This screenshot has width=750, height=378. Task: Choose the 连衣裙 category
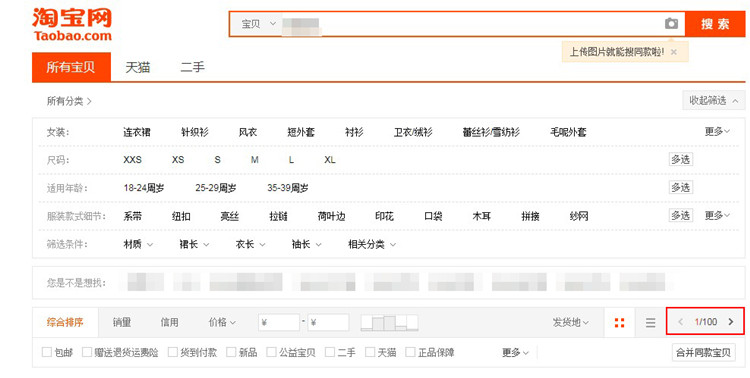point(137,132)
